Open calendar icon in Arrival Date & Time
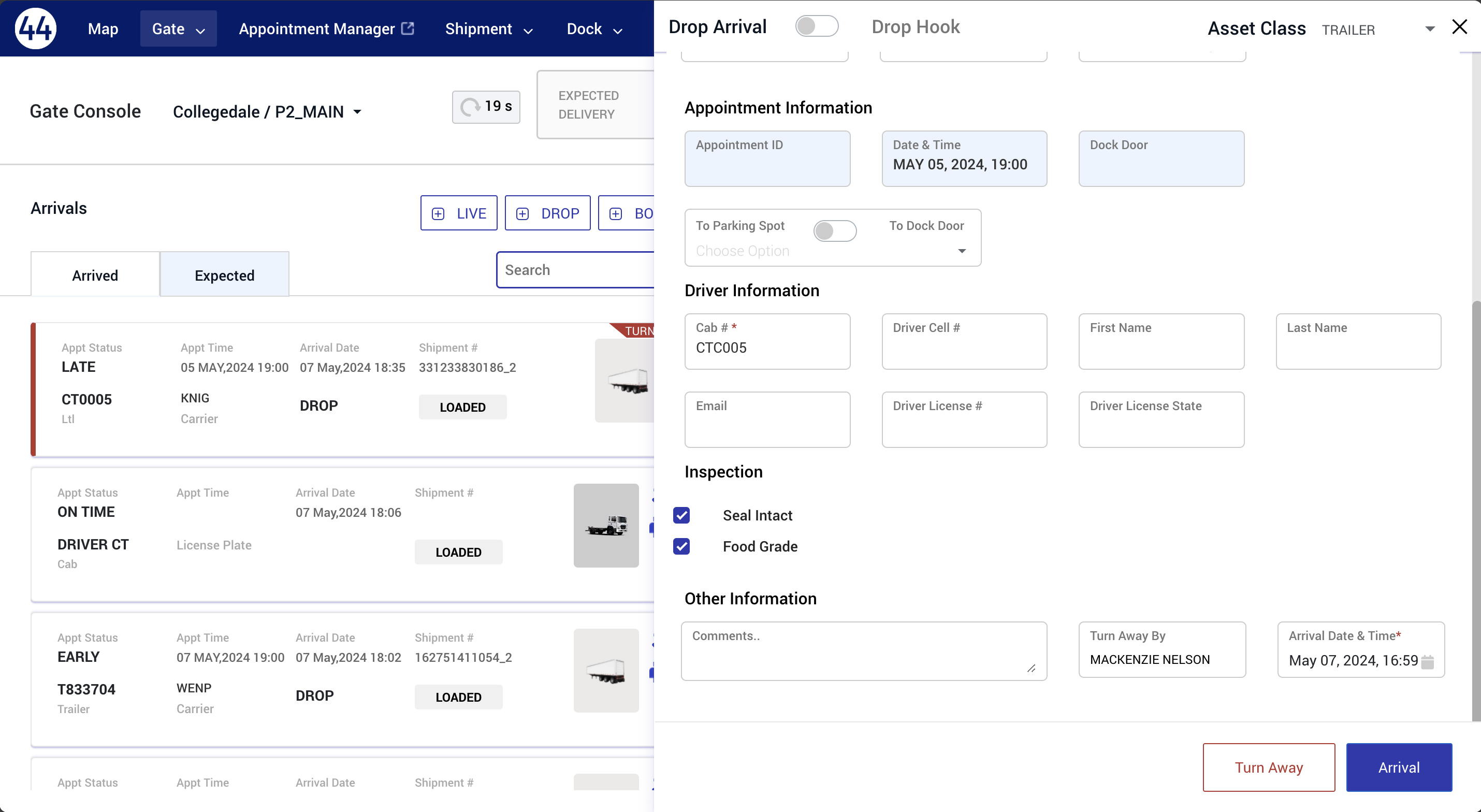The image size is (1481, 812). (1428, 662)
